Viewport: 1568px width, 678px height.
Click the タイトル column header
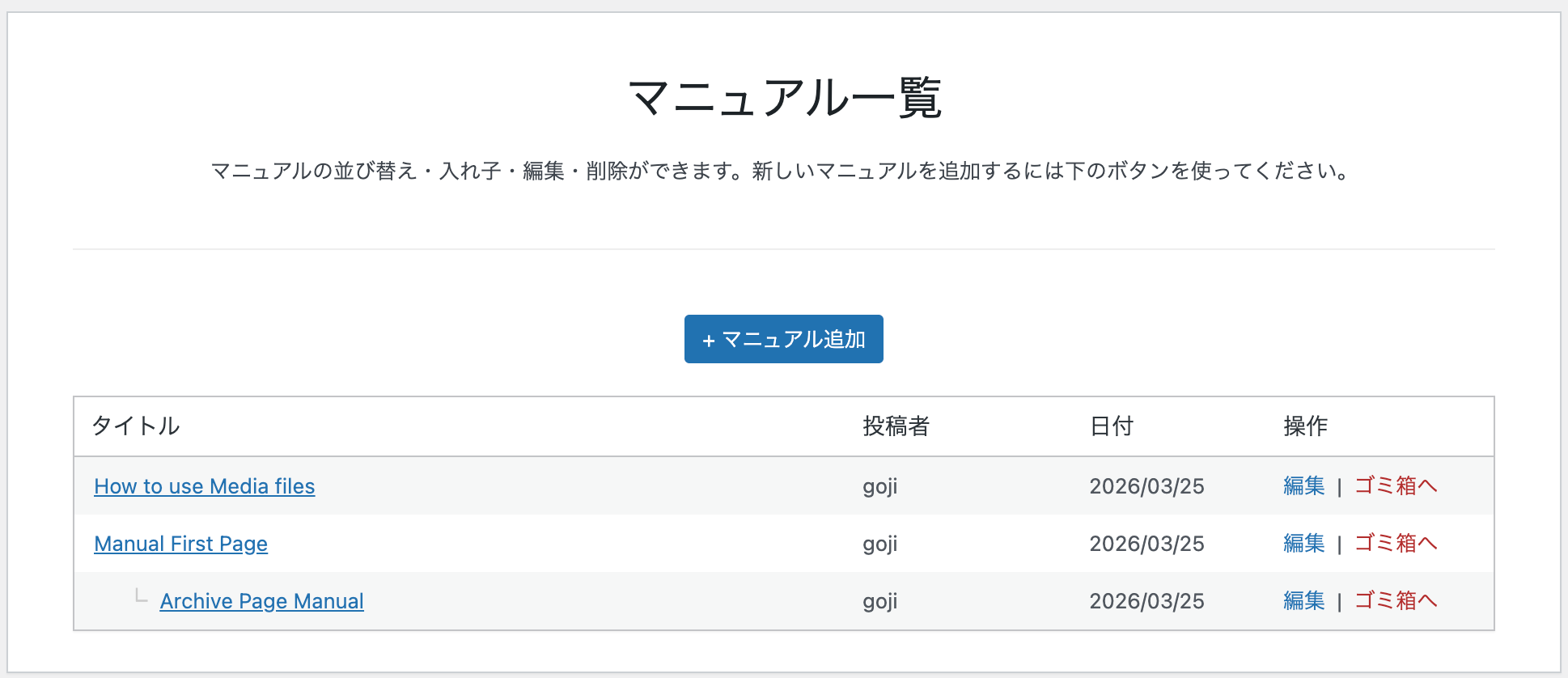click(136, 426)
